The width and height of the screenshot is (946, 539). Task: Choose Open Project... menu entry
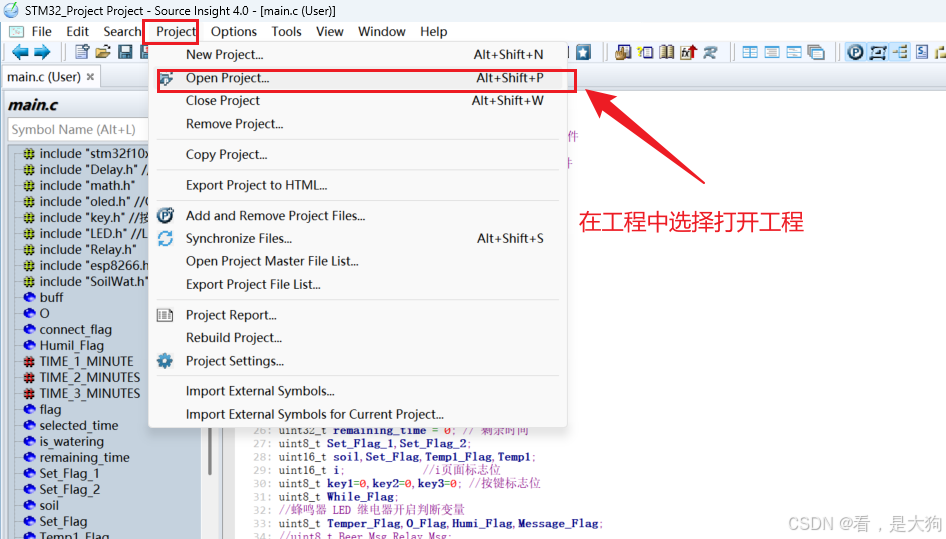(x=357, y=78)
